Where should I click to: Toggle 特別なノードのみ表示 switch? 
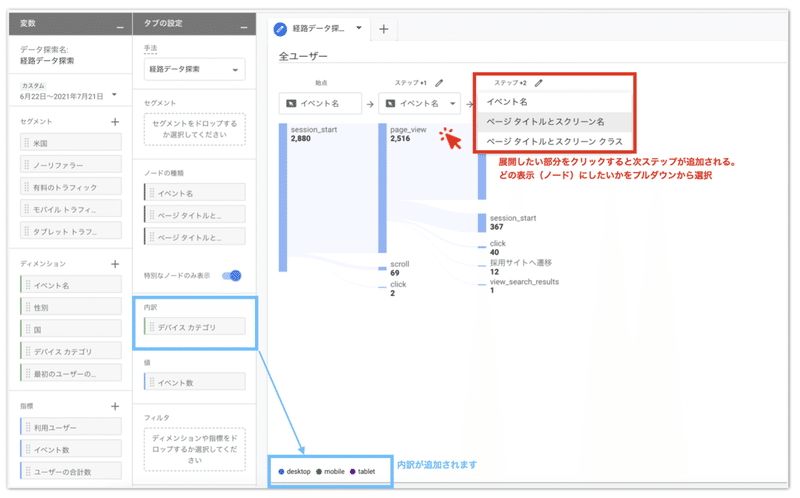(x=232, y=276)
